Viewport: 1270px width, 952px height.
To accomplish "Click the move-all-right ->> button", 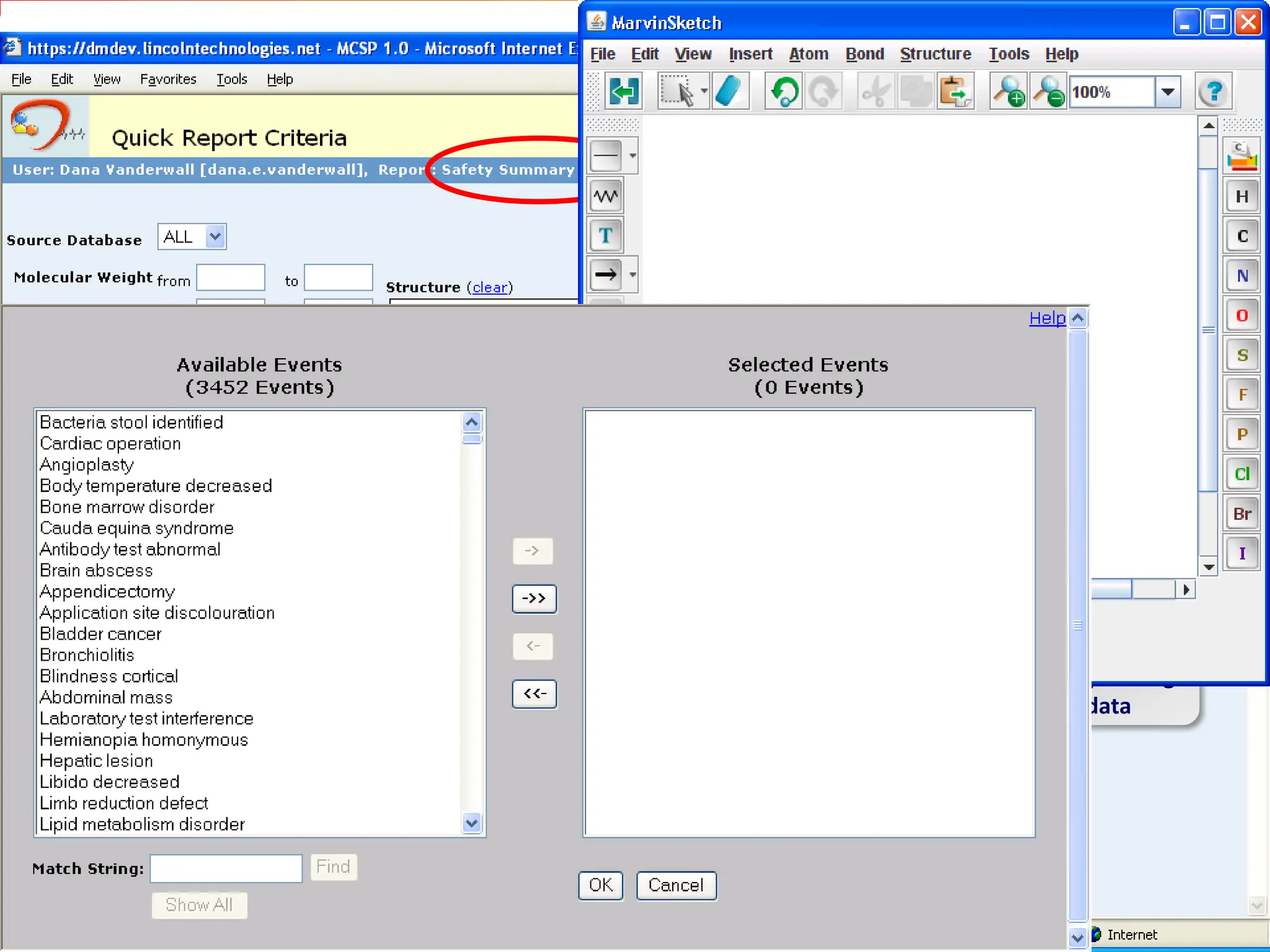I will coord(533,599).
